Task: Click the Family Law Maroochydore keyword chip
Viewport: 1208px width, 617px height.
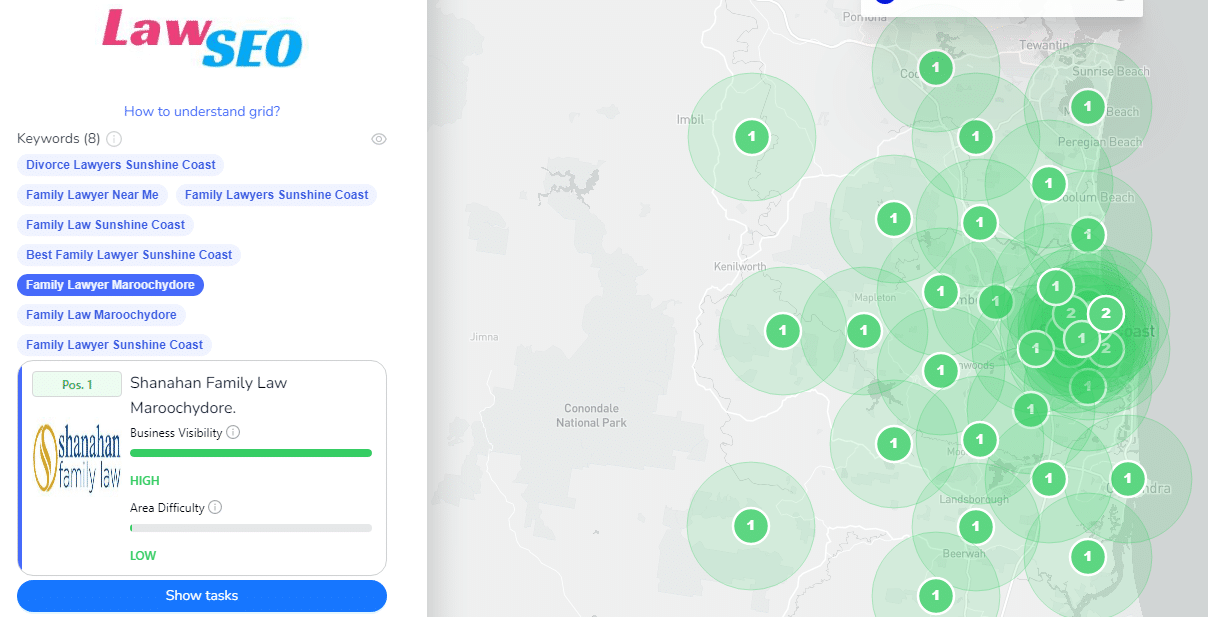Action: pyautogui.click(x=101, y=315)
